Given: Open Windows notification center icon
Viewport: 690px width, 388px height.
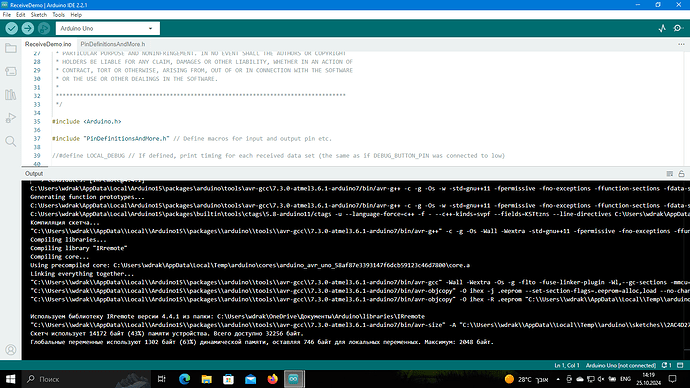Looking at the screenshot, I should [672, 379].
